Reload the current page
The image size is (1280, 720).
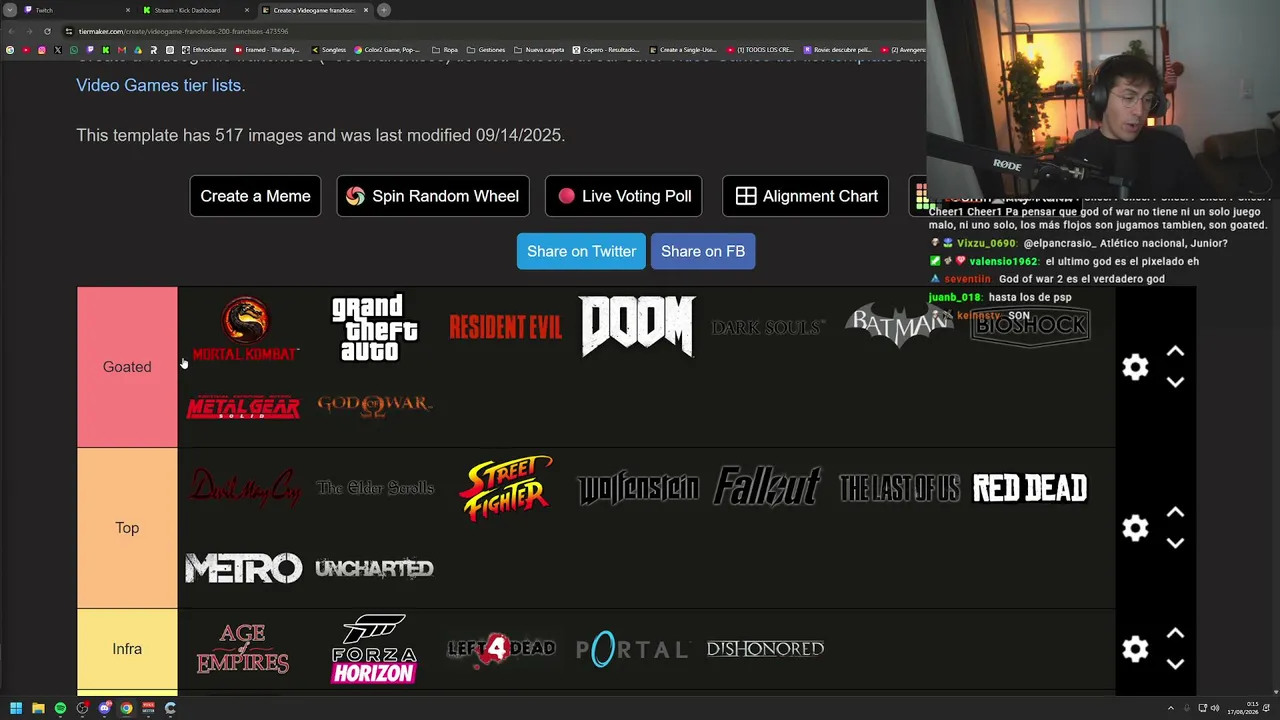[x=47, y=31]
